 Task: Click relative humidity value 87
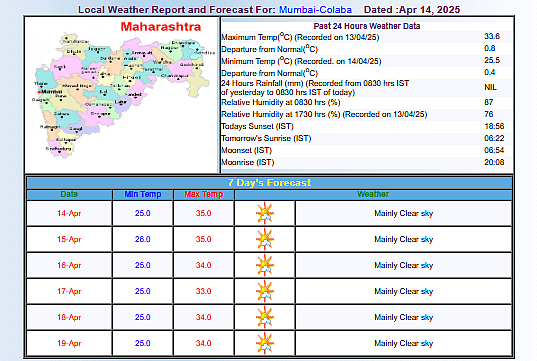[x=489, y=102]
